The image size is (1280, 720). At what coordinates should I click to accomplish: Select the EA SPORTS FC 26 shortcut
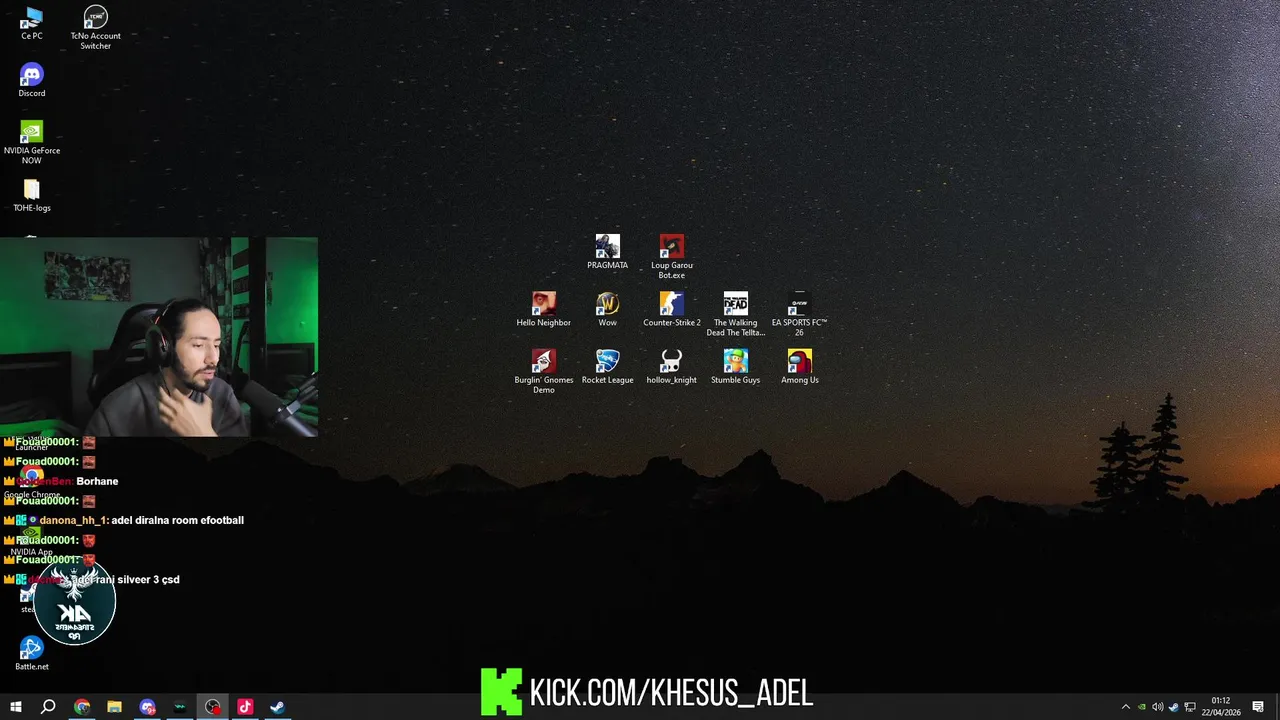click(x=799, y=315)
